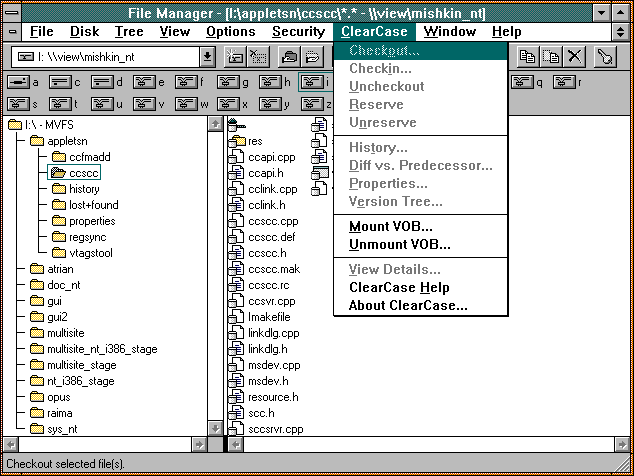Click the copy files toolbar icon
Viewport: 634px width, 476px height.
tap(527, 57)
